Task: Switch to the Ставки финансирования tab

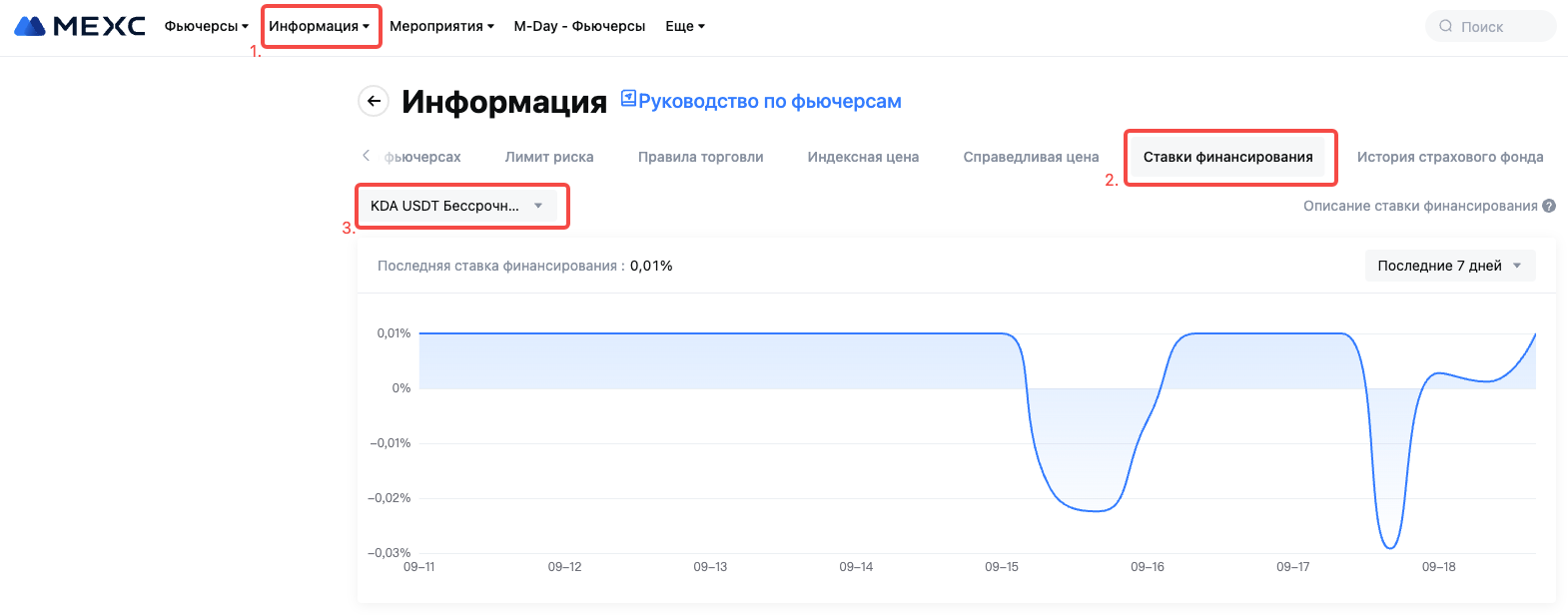Action: click(1227, 157)
